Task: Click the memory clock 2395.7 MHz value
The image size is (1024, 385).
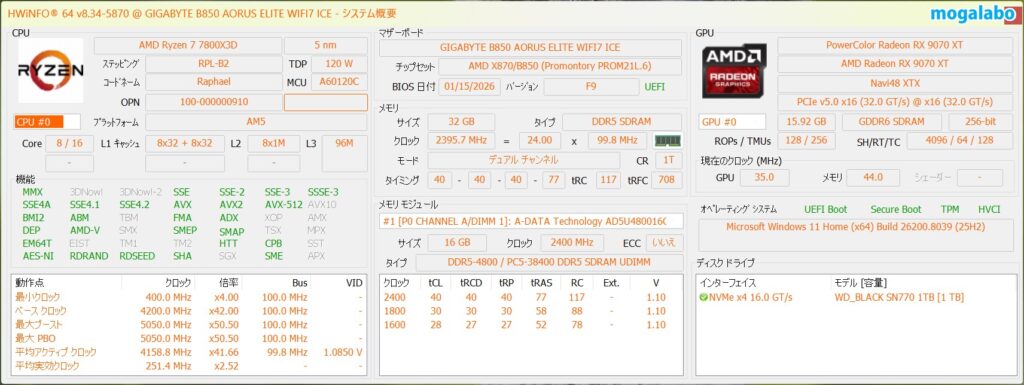Action: click(x=461, y=140)
